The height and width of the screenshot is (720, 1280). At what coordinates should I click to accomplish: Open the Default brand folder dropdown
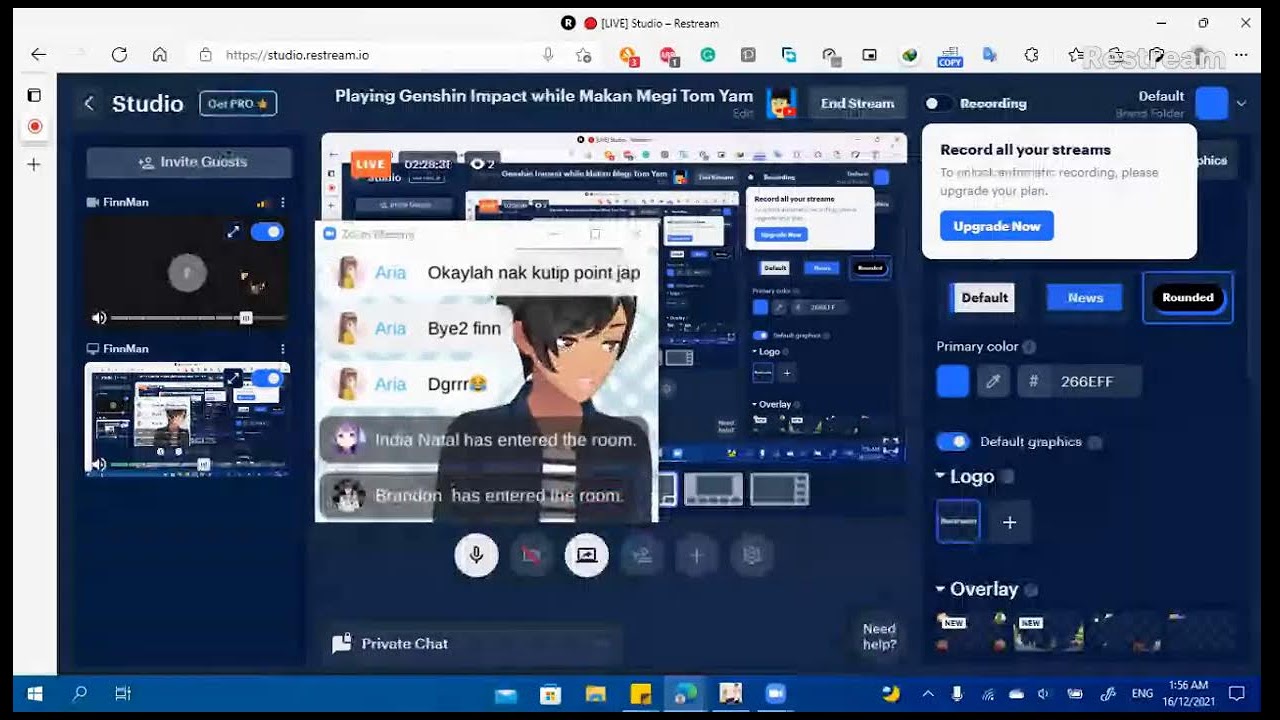pyautogui.click(x=1241, y=103)
